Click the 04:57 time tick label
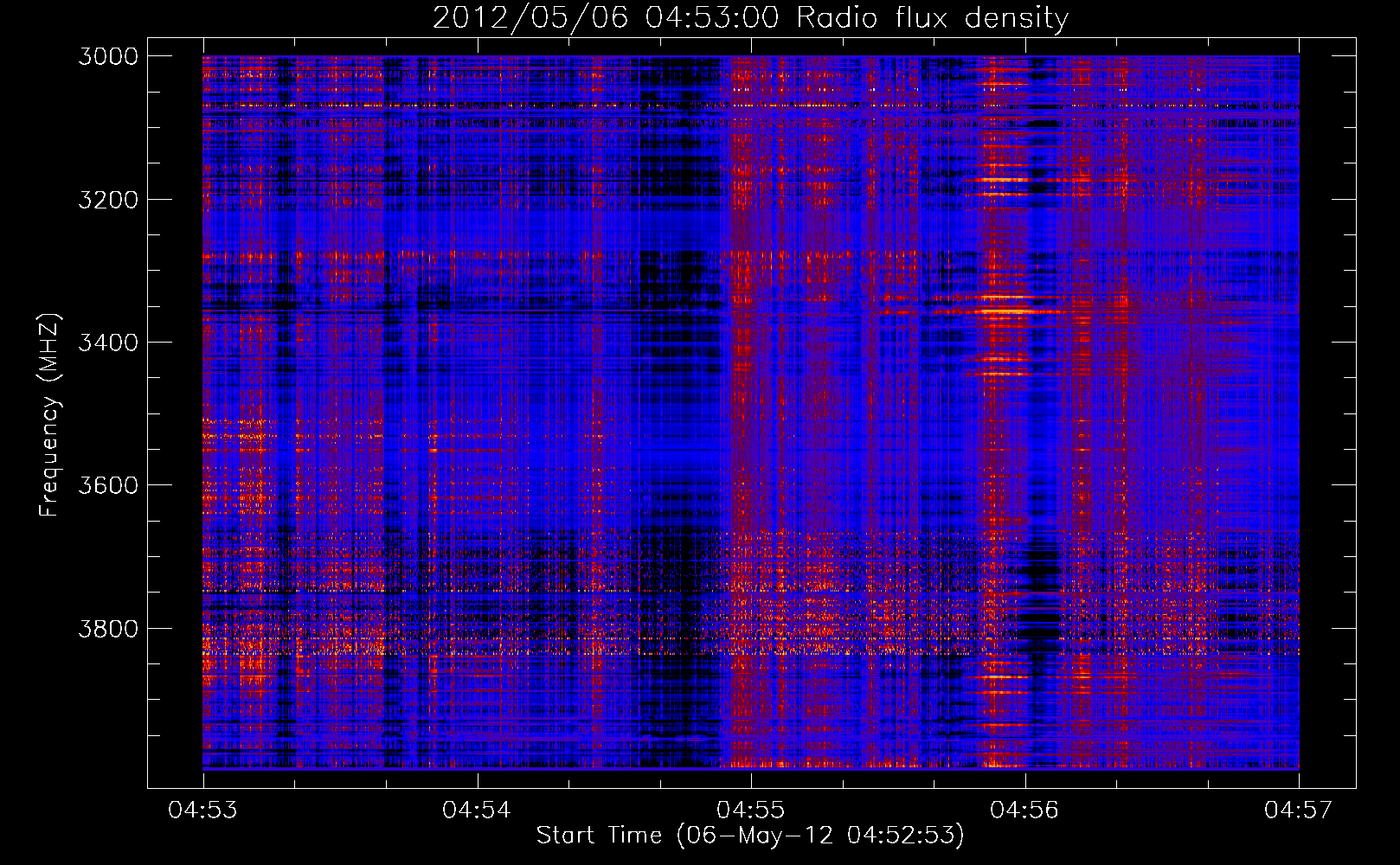Viewport: 1400px width, 865px height. coord(1299,810)
